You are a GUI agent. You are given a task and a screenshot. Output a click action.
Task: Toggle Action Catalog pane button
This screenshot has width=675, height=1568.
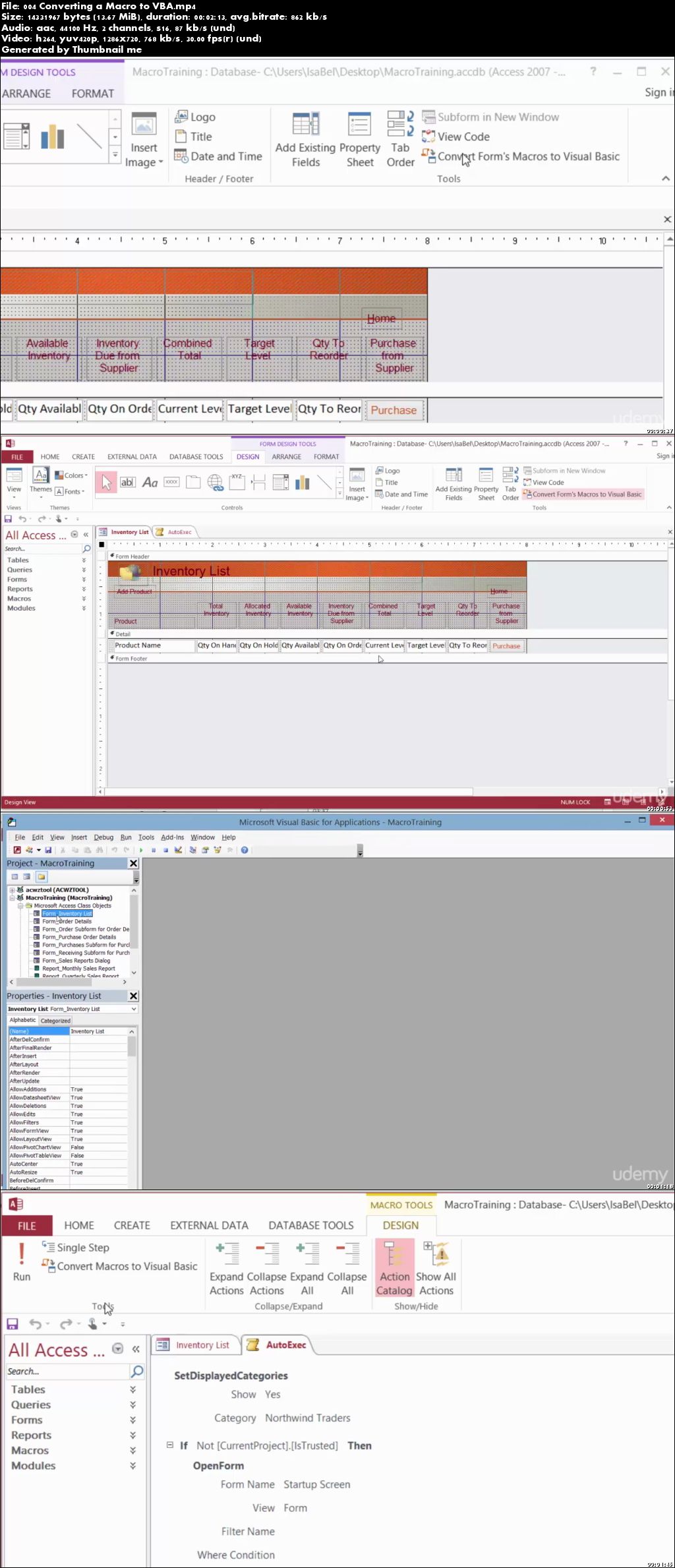click(x=394, y=1268)
